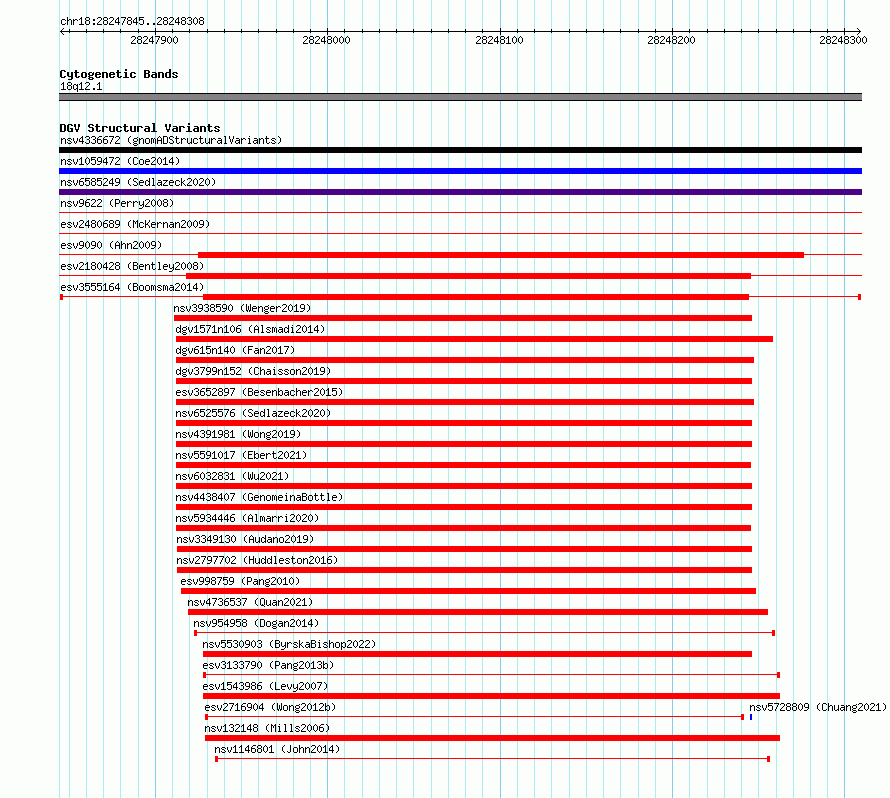Open nsv3938590 (Wenger2019) label

pyautogui.click(x=242, y=308)
